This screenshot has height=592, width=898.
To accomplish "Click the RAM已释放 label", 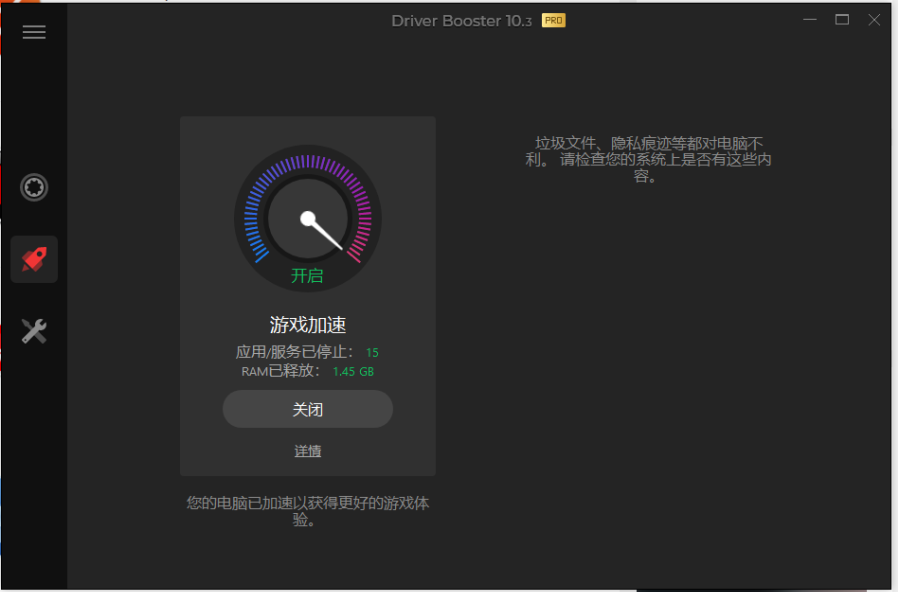I will point(281,371).
